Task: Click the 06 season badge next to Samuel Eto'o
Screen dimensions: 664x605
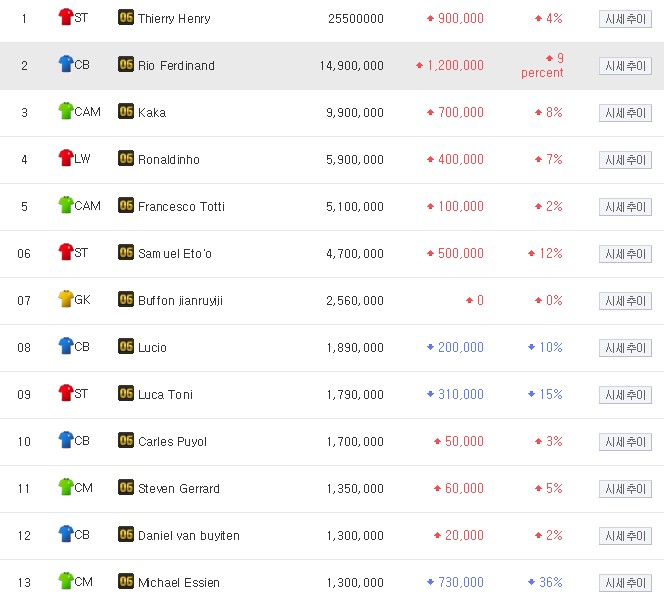Action: [126, 253]
